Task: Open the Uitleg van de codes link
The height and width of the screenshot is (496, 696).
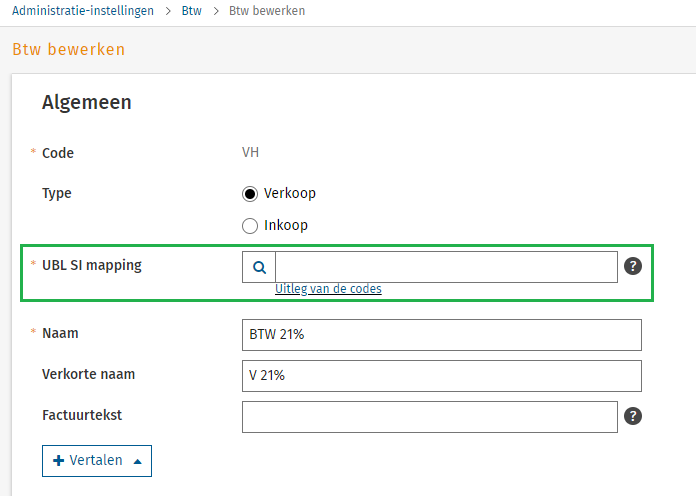Action: pyautogui.click(x=328, y=289)
